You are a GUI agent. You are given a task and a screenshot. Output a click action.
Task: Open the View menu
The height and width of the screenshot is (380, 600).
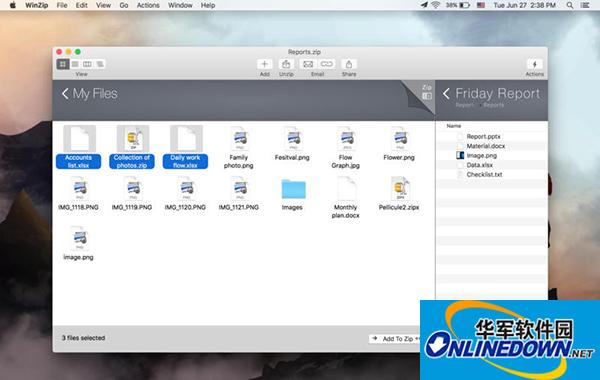[x=103, y=5]
